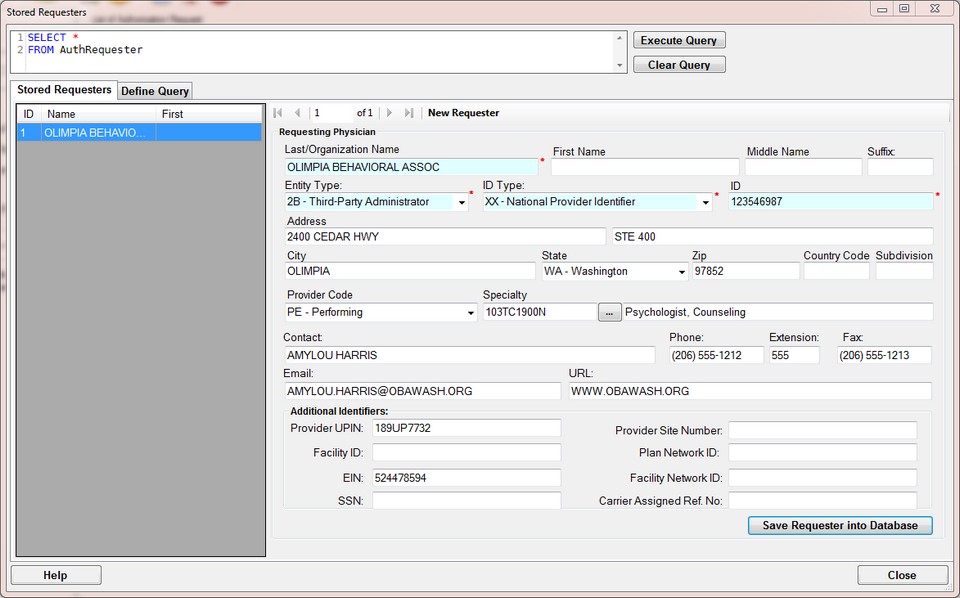Click the Provider UPIN input field
960x598 pixels.
[x=466, y=428]
